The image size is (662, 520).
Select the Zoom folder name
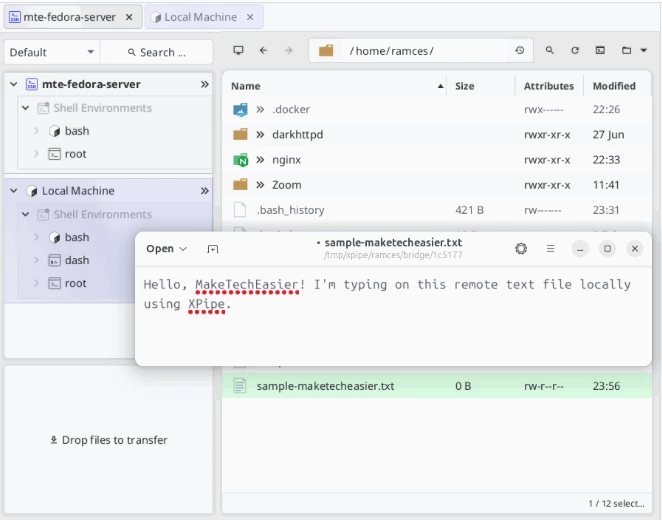287,185
